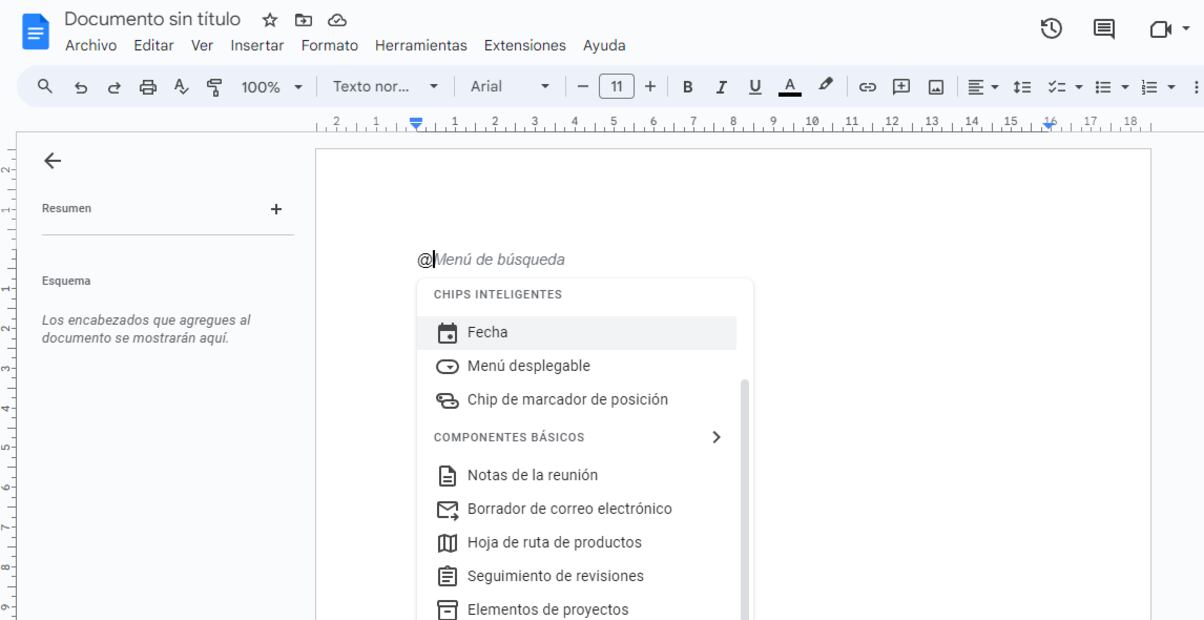Open the Insertar menu
Screen dimensions: 1204x620
tap(257, 45)
